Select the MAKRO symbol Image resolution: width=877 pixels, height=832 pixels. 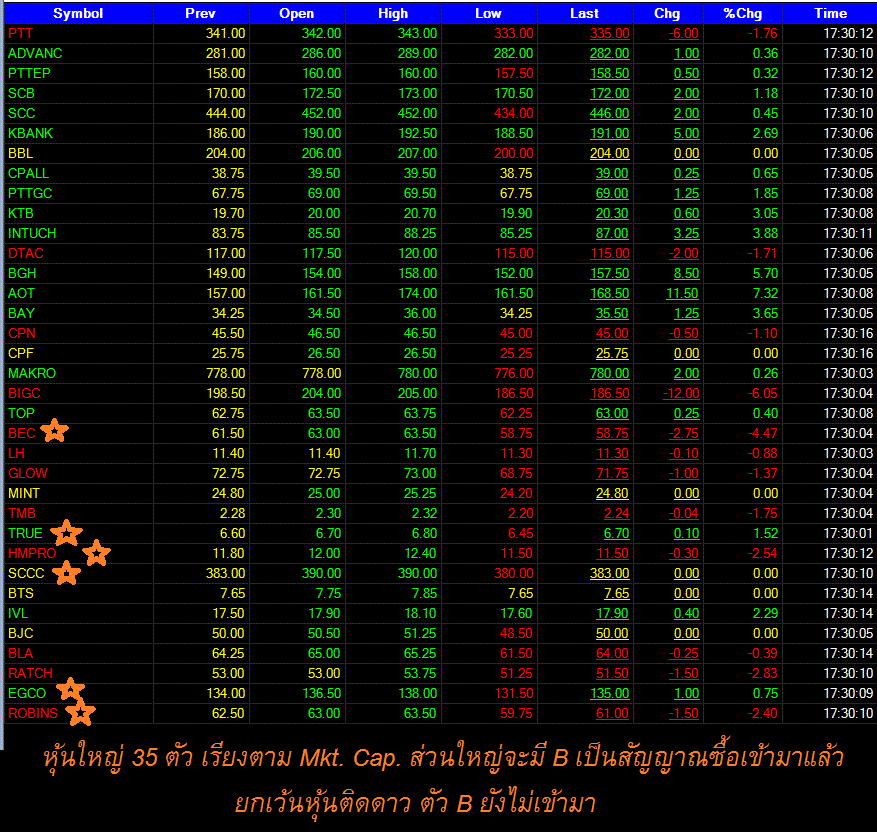32,374
